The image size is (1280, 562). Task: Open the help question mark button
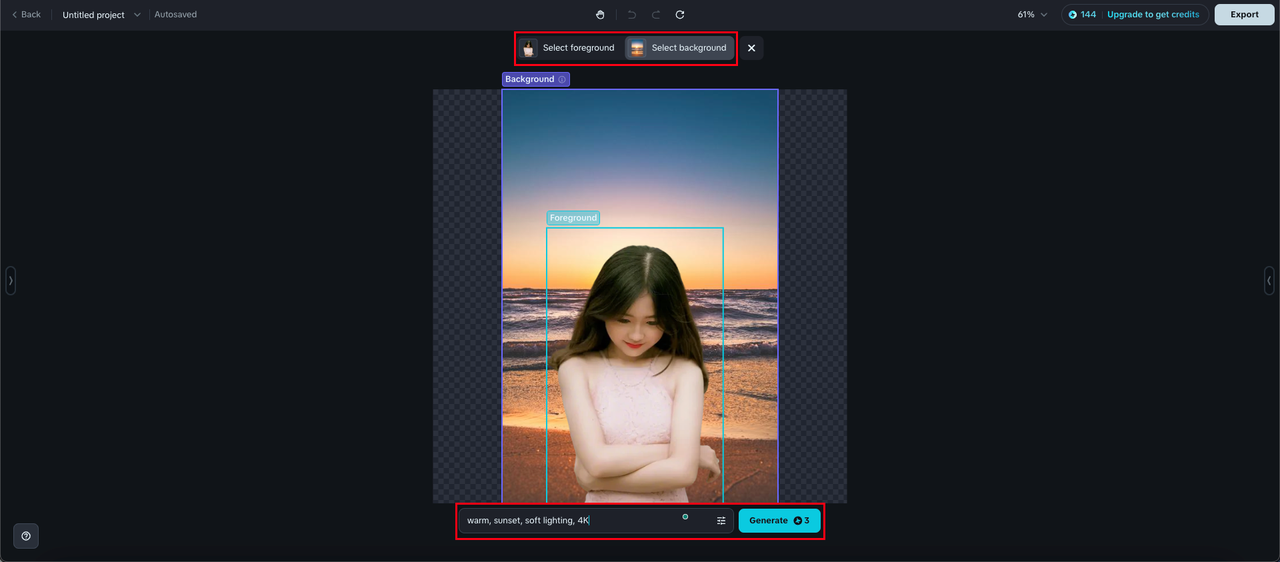pos(26,536)
